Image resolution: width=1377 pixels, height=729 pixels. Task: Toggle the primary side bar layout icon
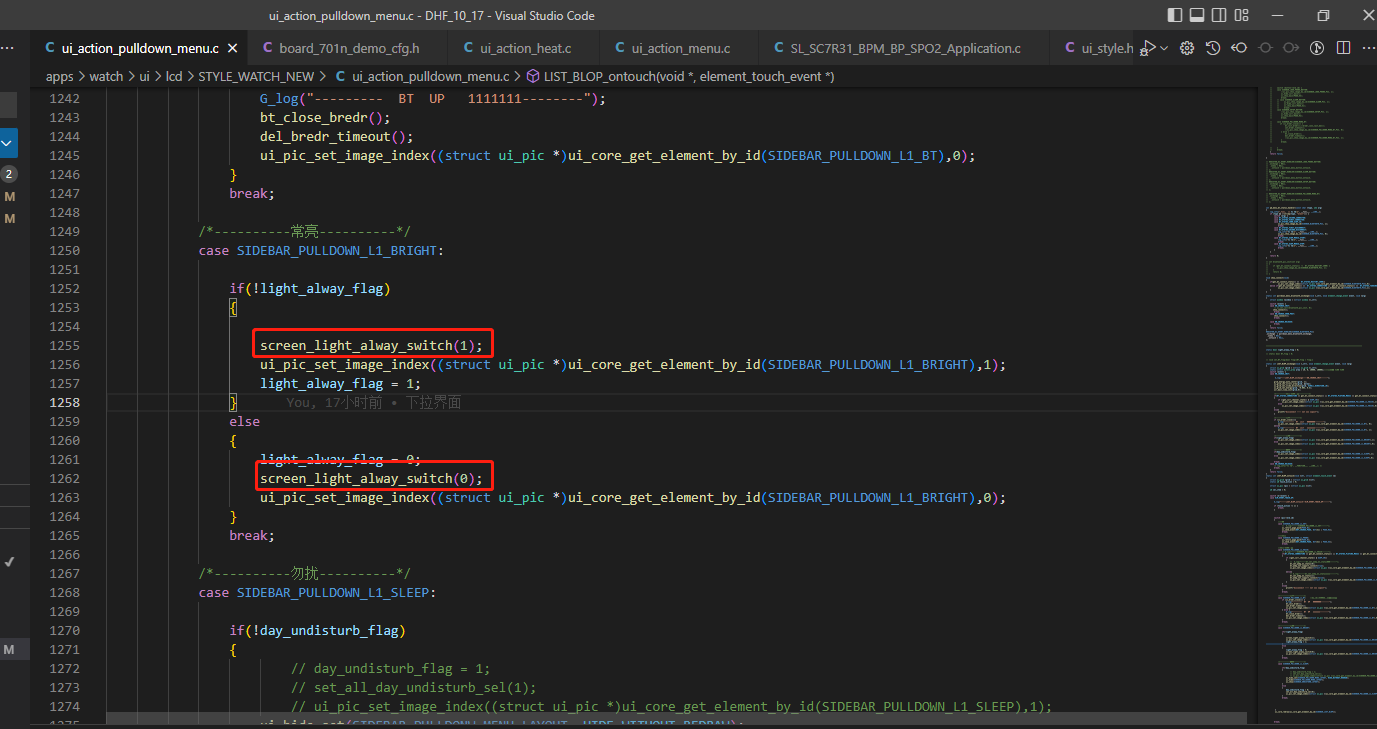coord(1174,15)
